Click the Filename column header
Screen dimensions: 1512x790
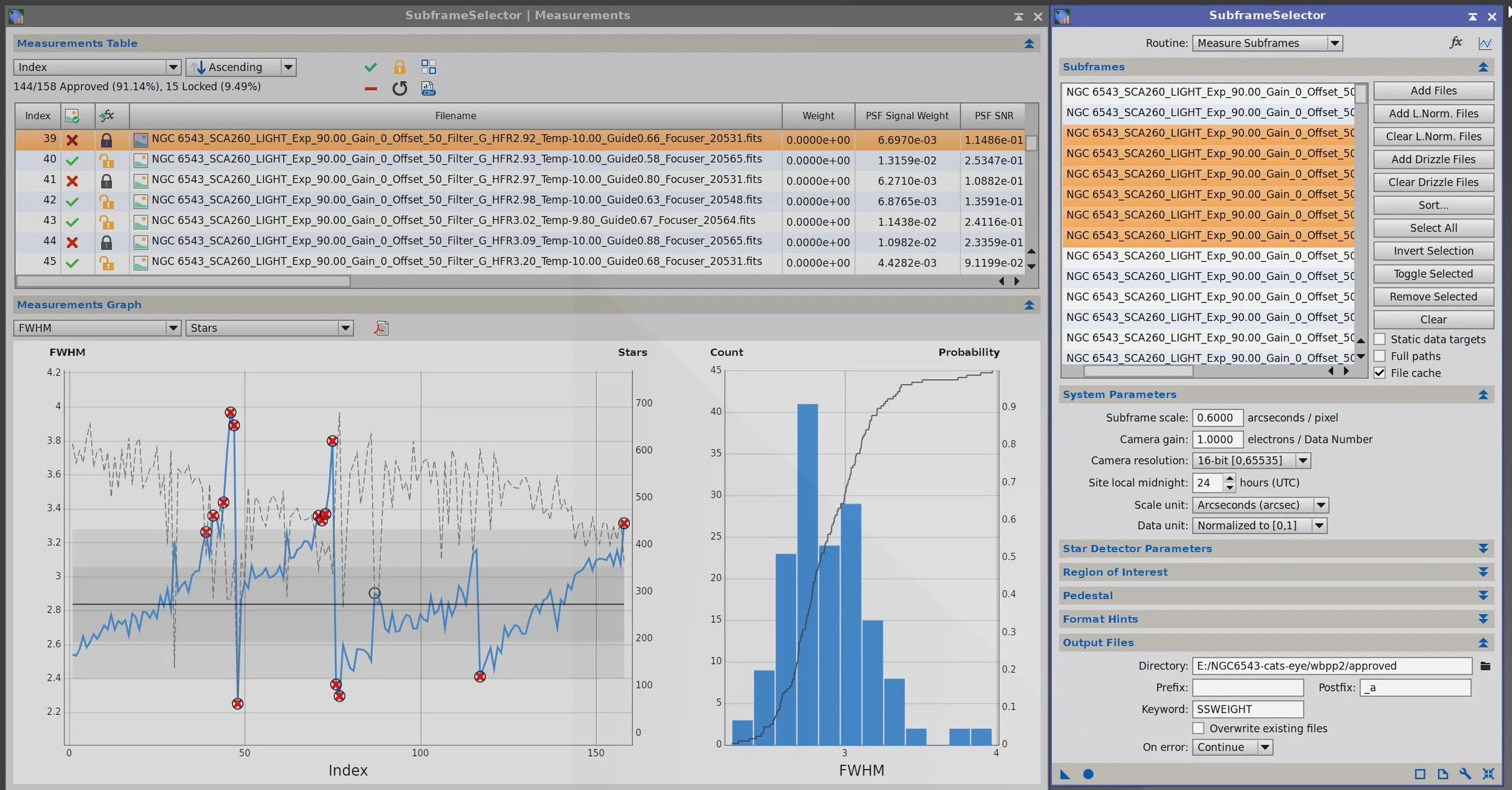coord(455,116)
